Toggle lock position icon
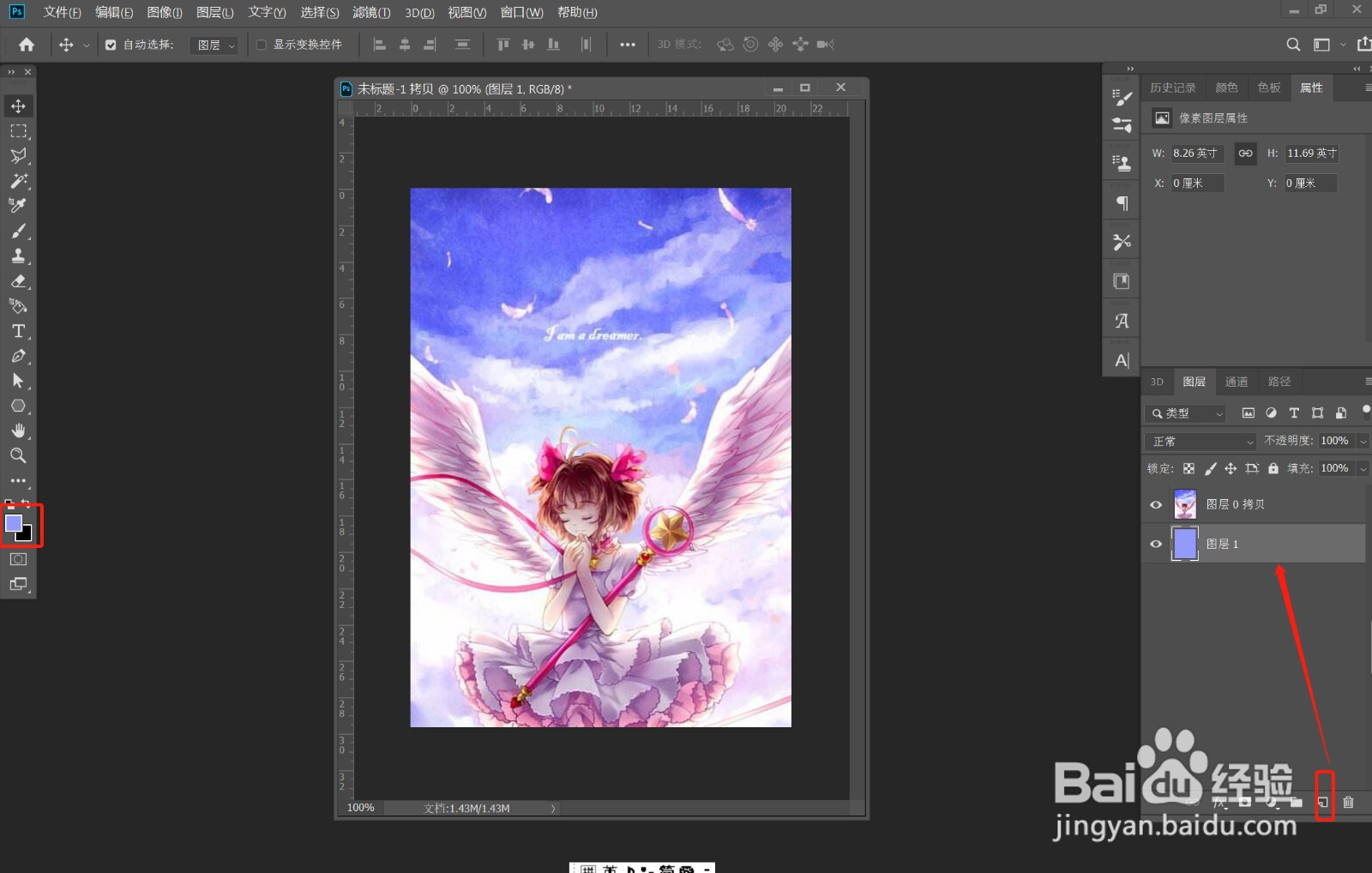 (x=1231, y=468)
